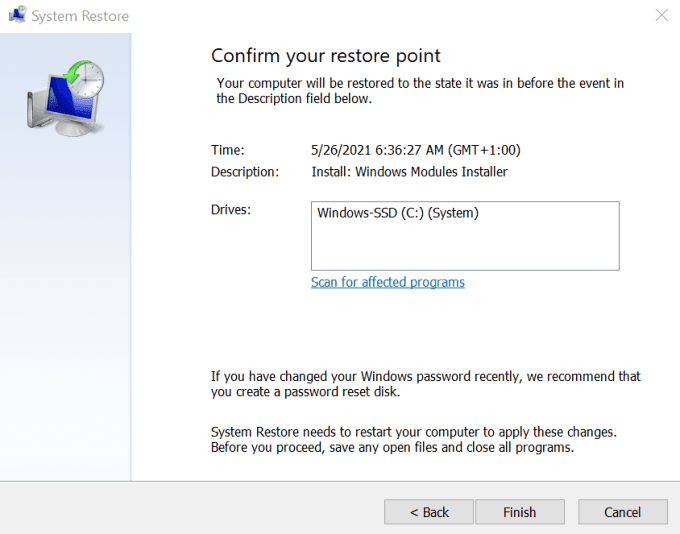The image size is (680, 534).
Task: Click the Description field label
Action: pos(244,172)
